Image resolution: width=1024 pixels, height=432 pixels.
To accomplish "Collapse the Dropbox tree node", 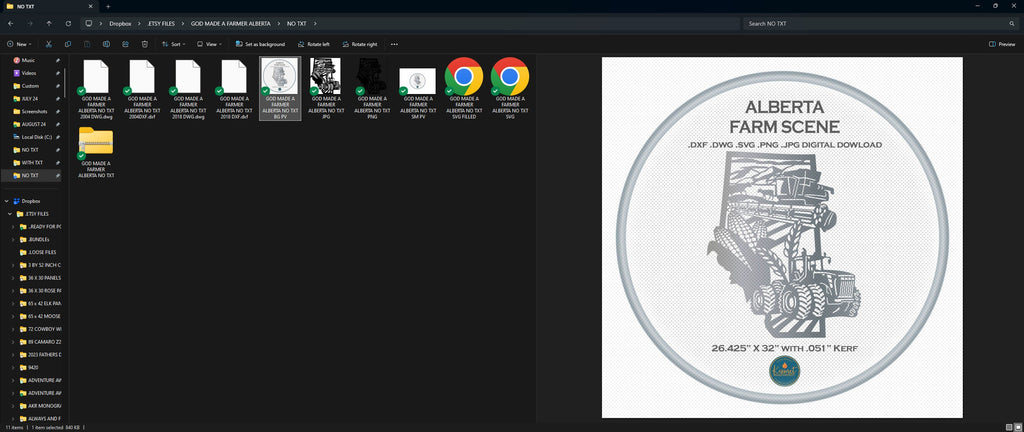I will (x=6, y=201).
